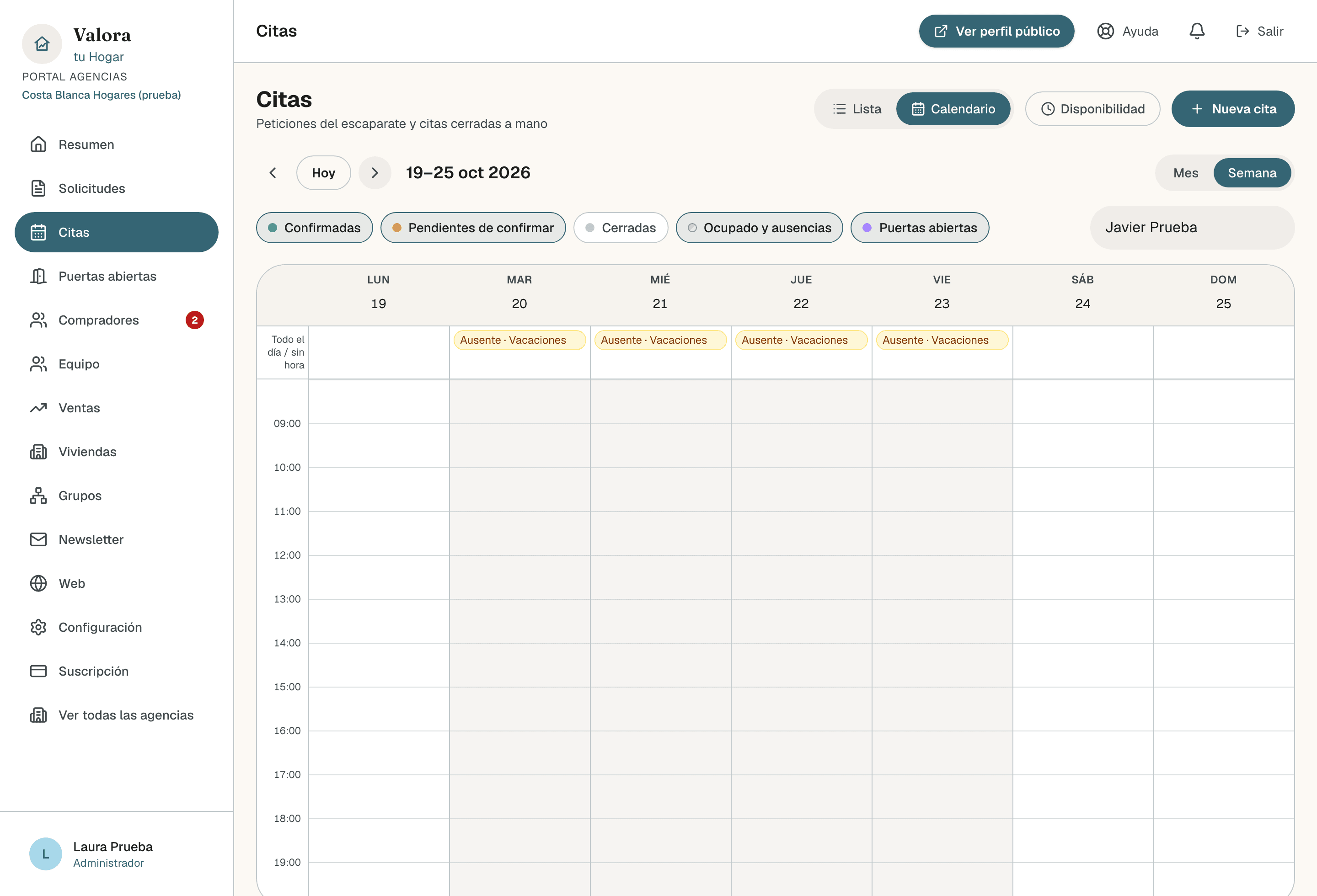Toggle the Puertas abiertas filter chip
The height and width of the screenshot is (896, 1317).
[x=920, y=228]
